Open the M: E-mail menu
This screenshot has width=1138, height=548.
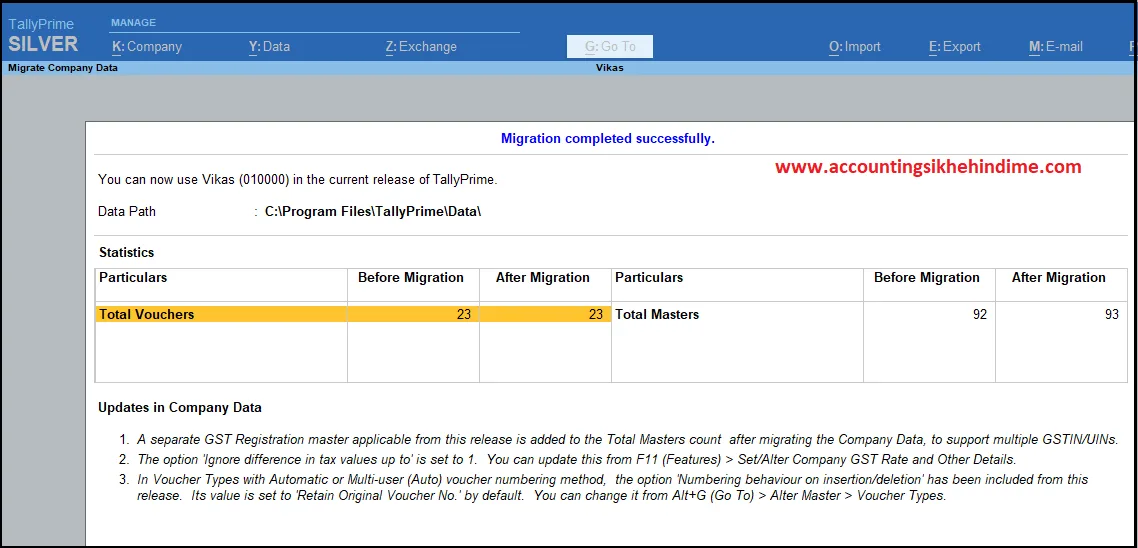(1055, 46)
